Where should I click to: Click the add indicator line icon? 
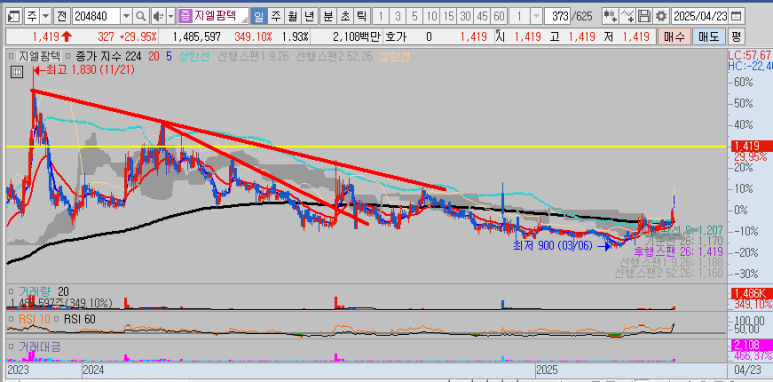click(x=627, y=16)
